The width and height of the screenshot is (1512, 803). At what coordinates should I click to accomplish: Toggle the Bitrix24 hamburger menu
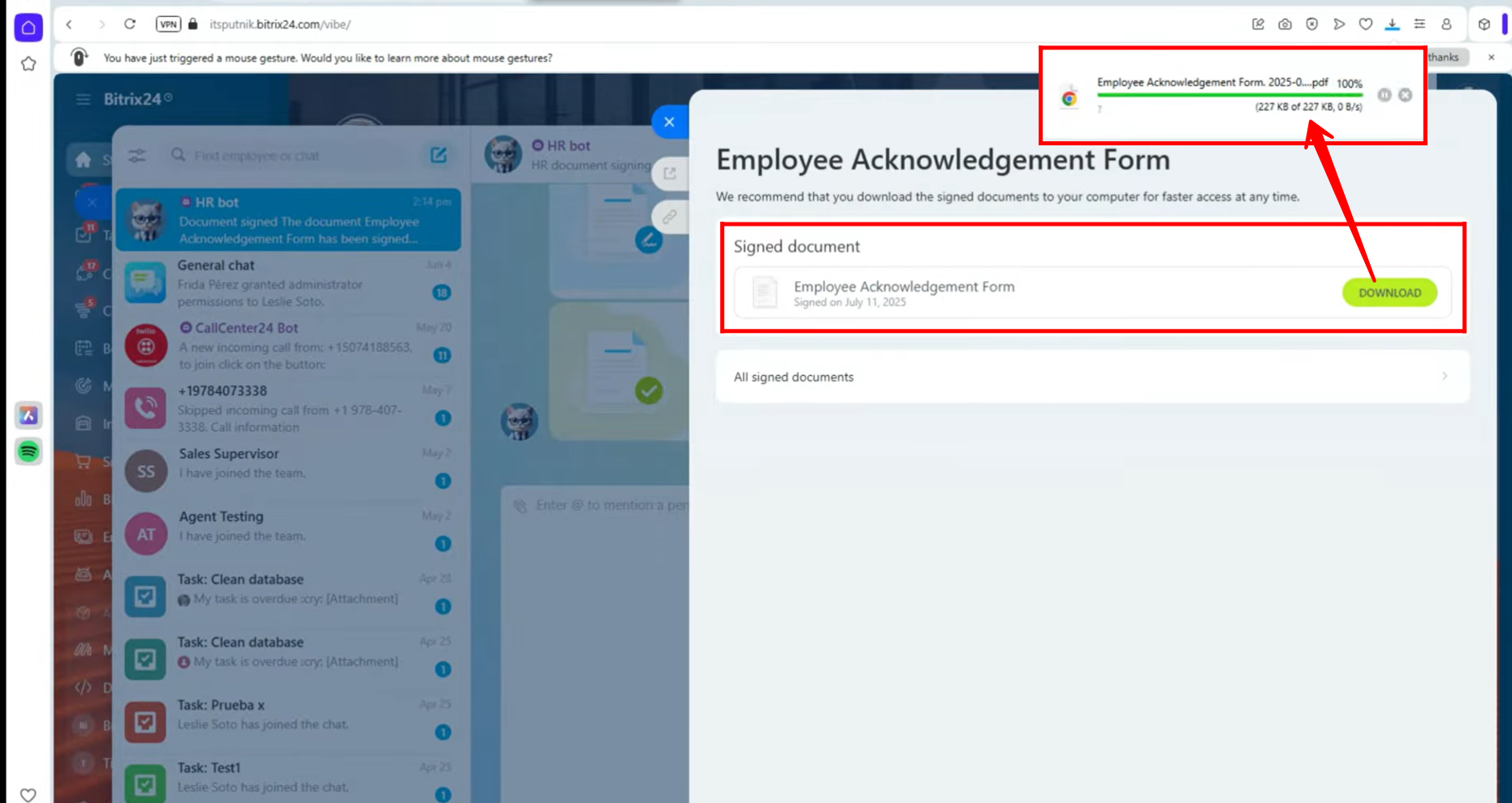click(x=83, y=99)
